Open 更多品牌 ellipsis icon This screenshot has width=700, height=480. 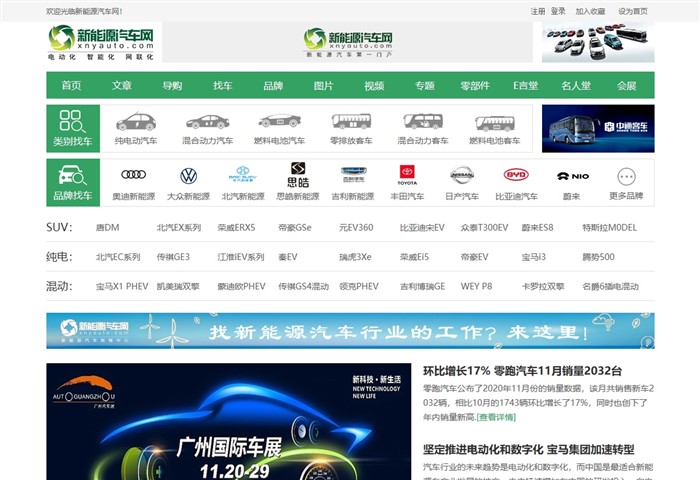(626, 177)
